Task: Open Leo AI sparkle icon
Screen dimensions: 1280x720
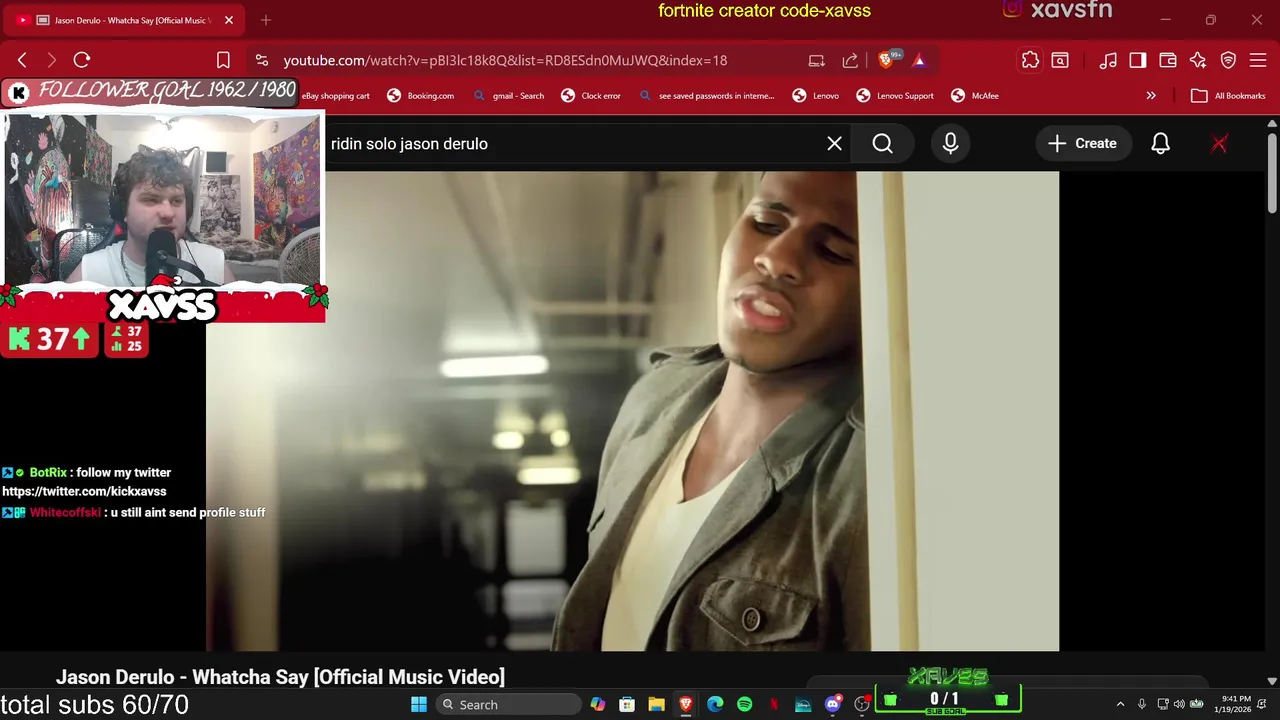Action: coord(1198,60)
